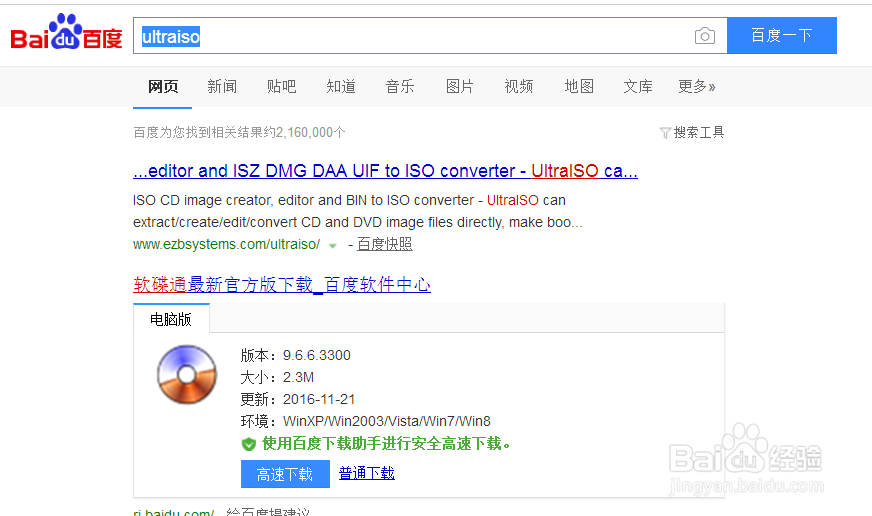872x516 pixels.
Task: Select the 网页 tab
Action: (163, 86)
